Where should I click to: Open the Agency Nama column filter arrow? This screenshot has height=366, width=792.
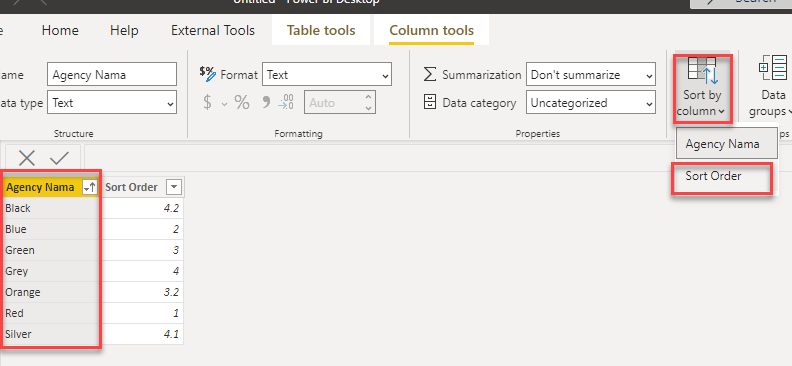tap(90, 187)
